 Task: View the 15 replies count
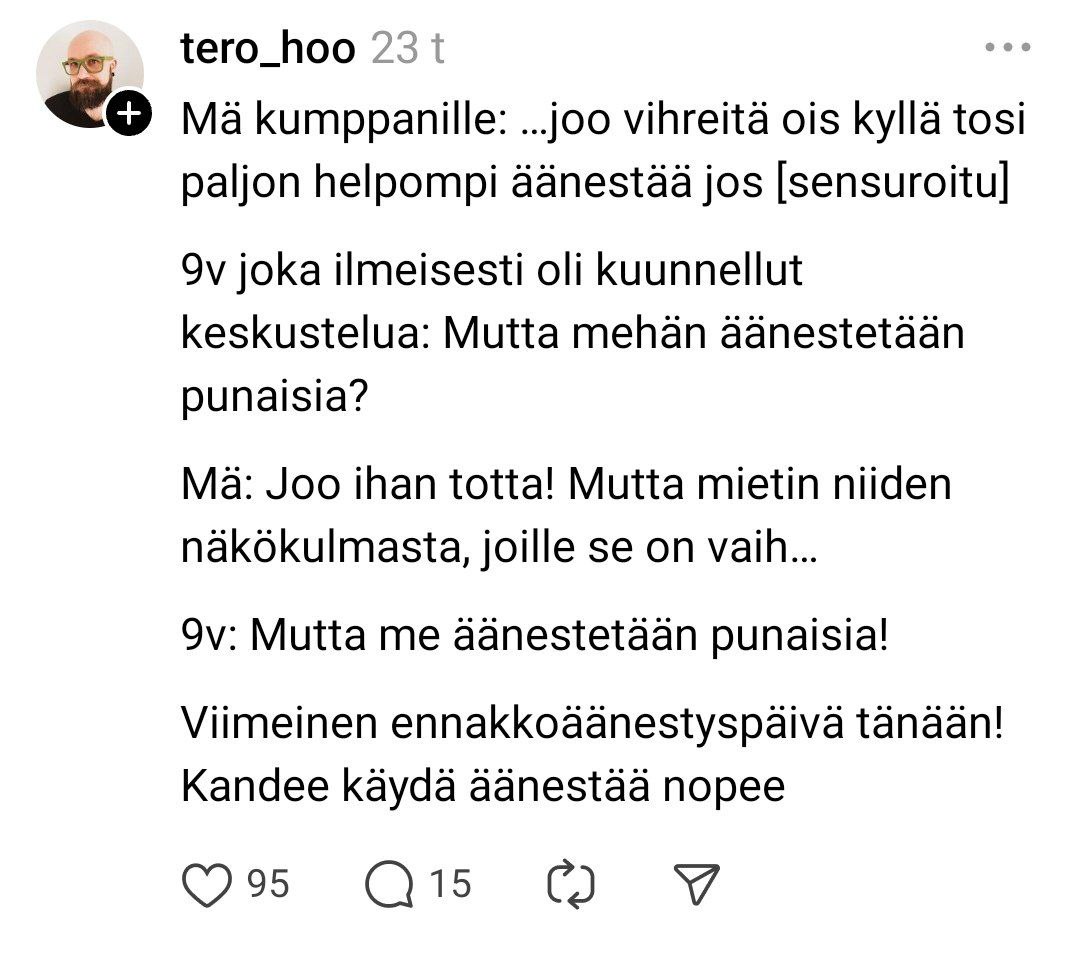[x=450, y=884]
